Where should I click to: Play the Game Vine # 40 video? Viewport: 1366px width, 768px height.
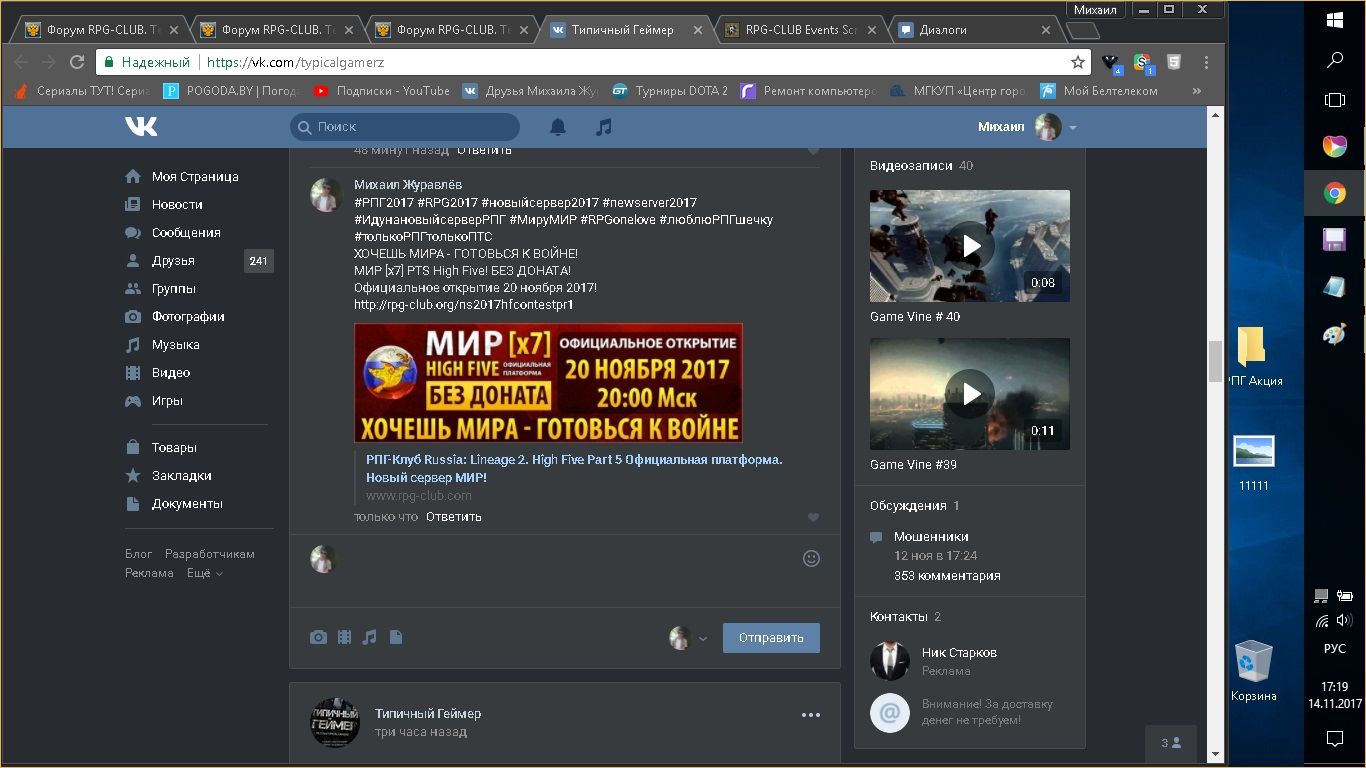tap(970, 246)
